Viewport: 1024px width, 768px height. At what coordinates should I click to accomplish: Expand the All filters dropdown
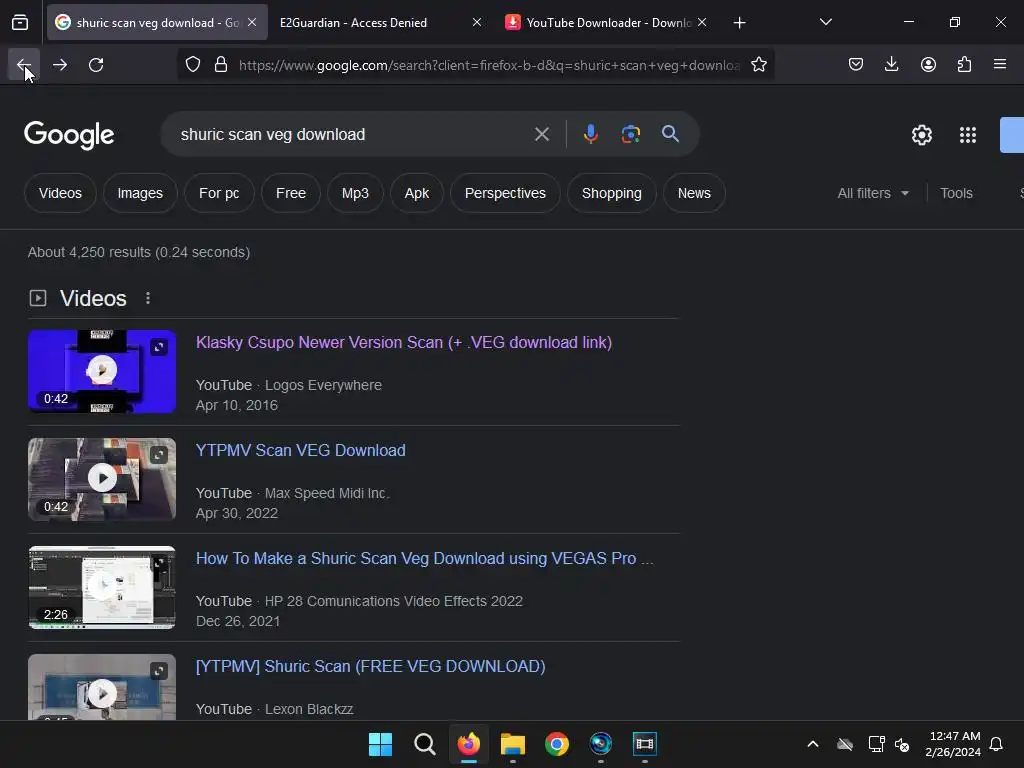coord(873,193)
